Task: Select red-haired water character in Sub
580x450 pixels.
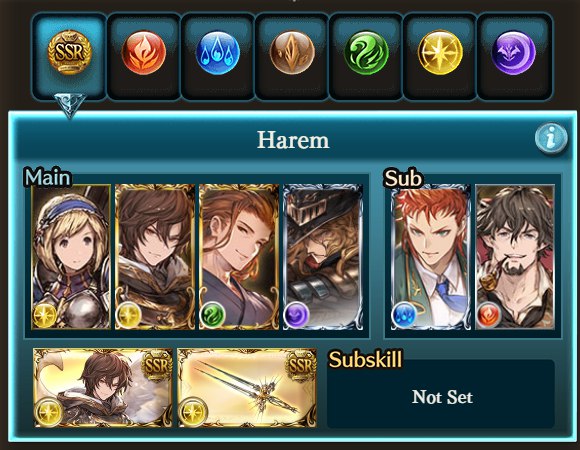Action: tap(431, 257)
